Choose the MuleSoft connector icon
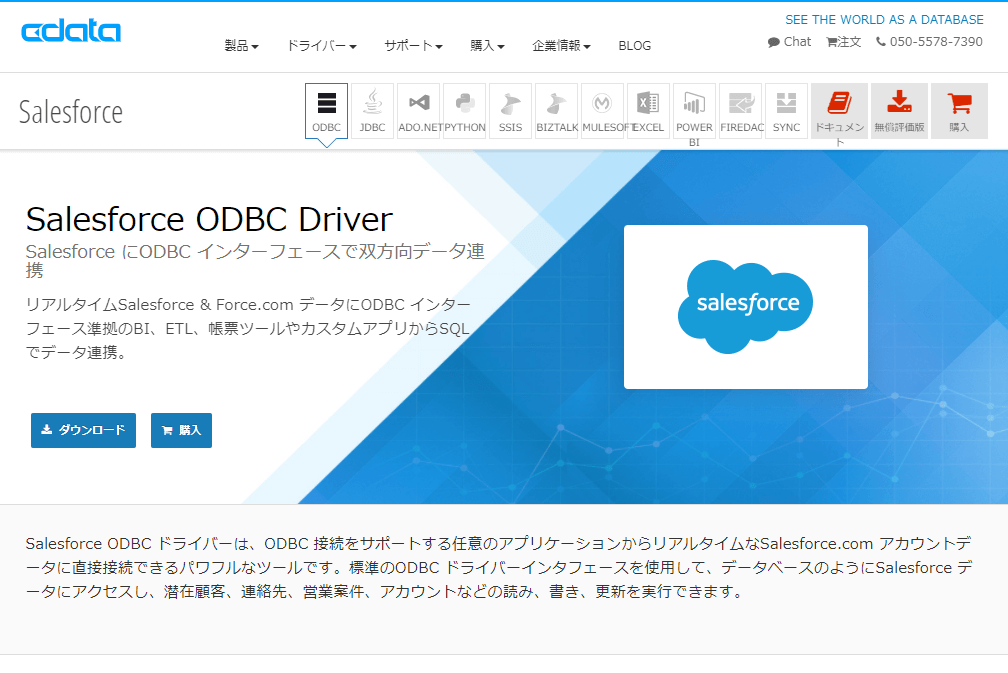Image resolution: width=1008 pixels, height=673 pixels. coord(602,111)
